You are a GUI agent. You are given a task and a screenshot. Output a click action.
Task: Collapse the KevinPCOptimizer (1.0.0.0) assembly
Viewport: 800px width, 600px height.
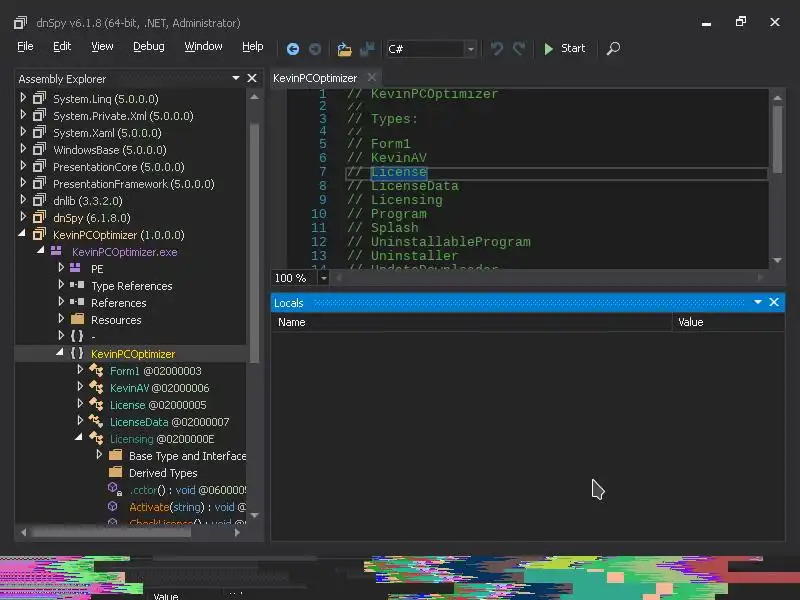tap(22, 234)
